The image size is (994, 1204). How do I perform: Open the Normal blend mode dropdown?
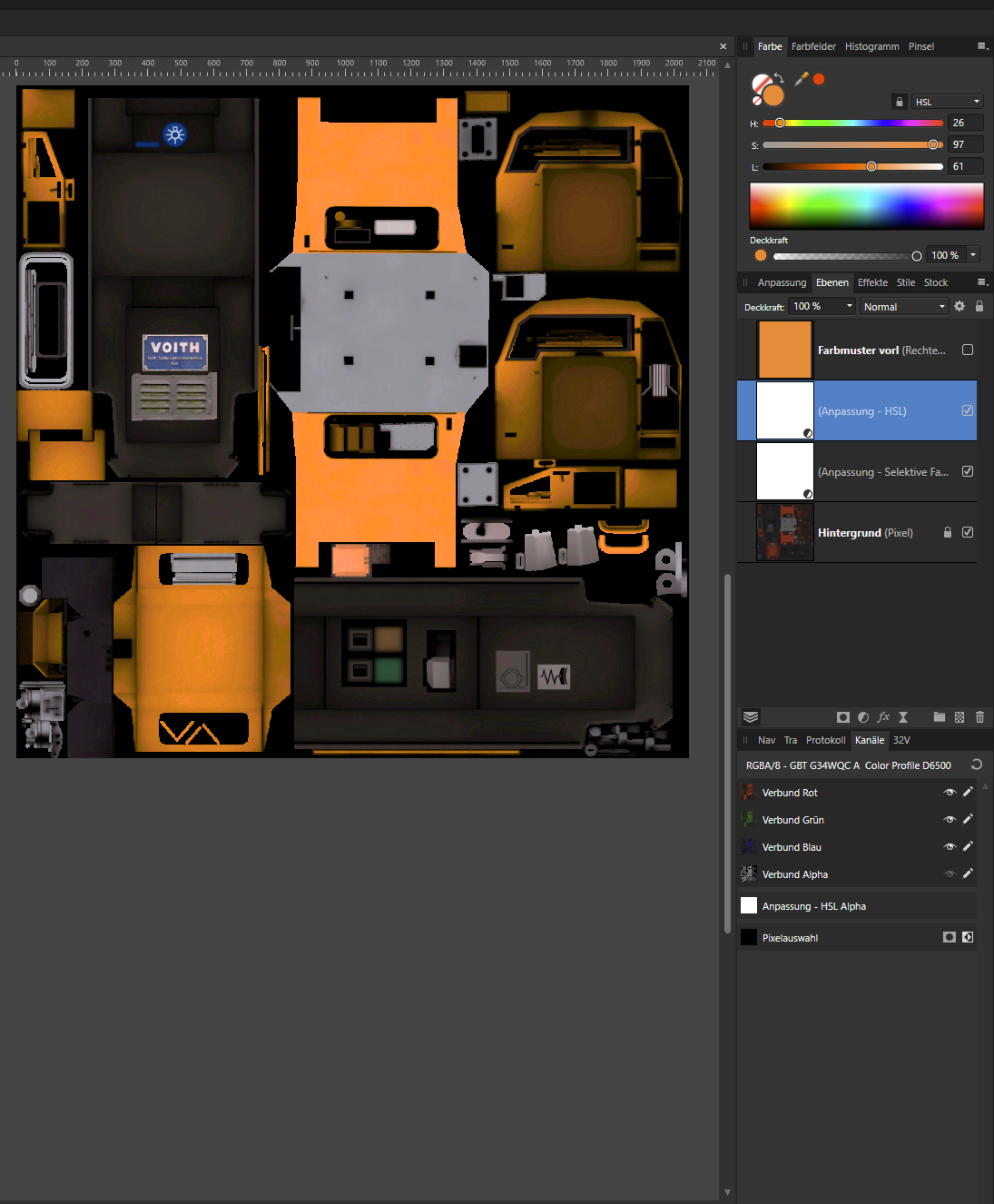[903, 307]
